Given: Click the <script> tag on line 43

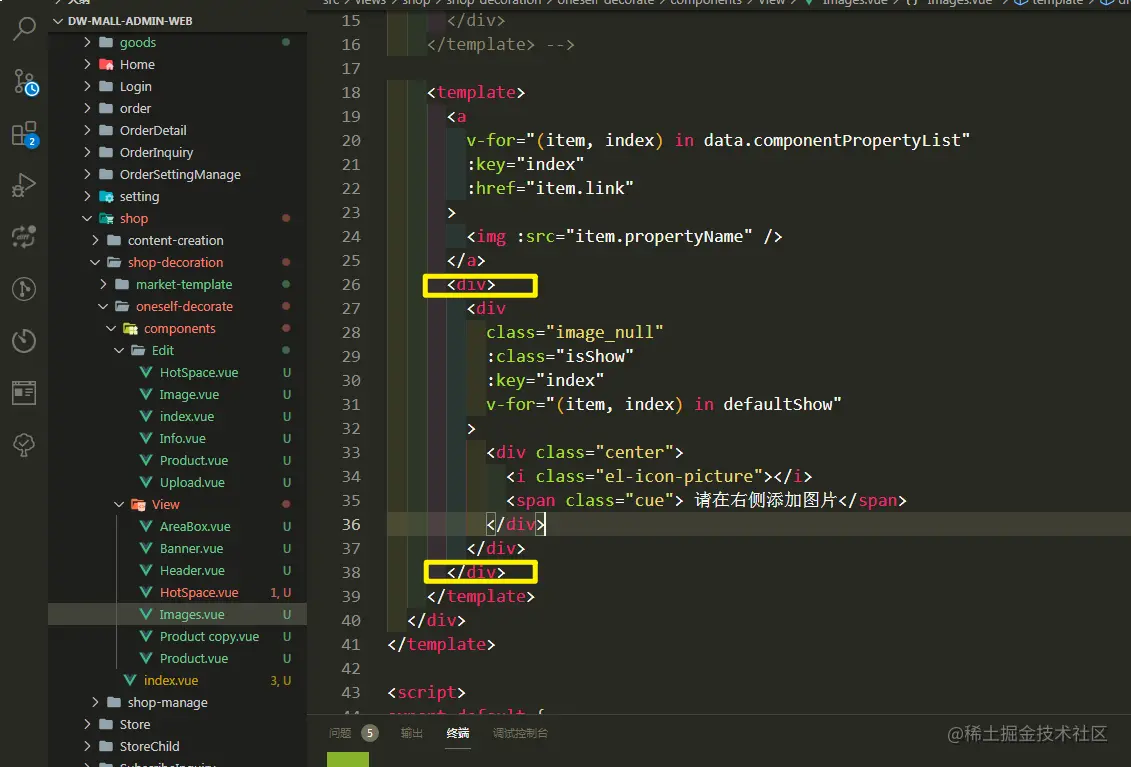Looking at the screenshot, I should click(x=426, y=692).
